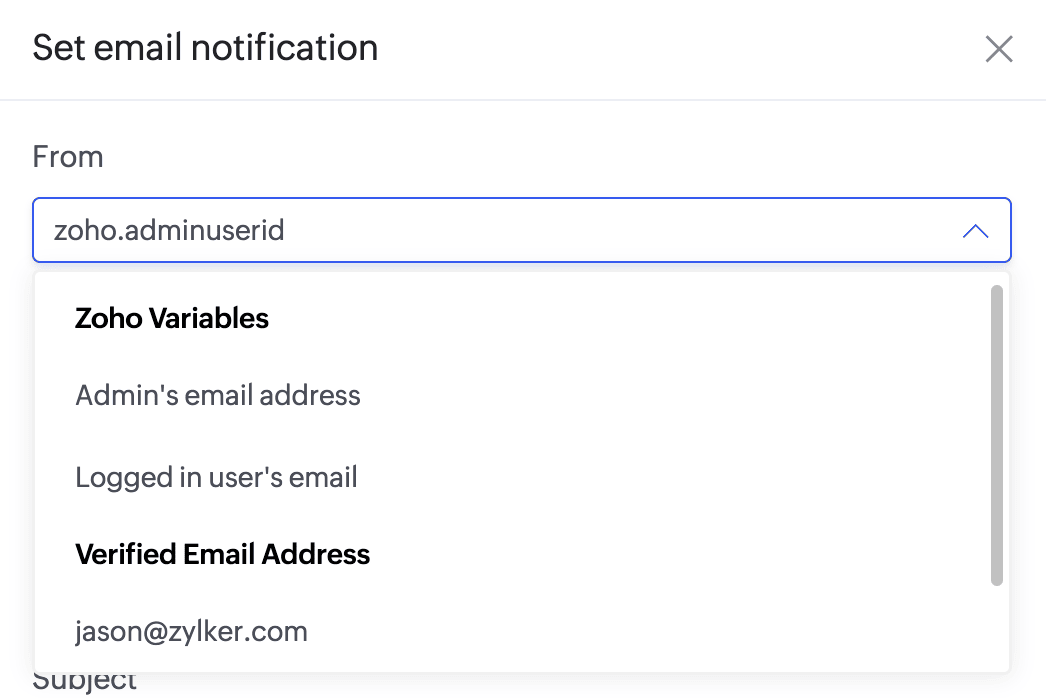Click the Zoho Variables group header
The image size is (1046, 698).
(172, 319)
